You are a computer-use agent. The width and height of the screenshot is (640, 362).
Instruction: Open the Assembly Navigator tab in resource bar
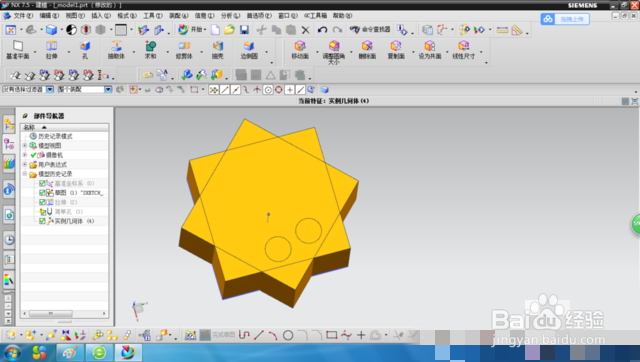click(x=9, y=124)
